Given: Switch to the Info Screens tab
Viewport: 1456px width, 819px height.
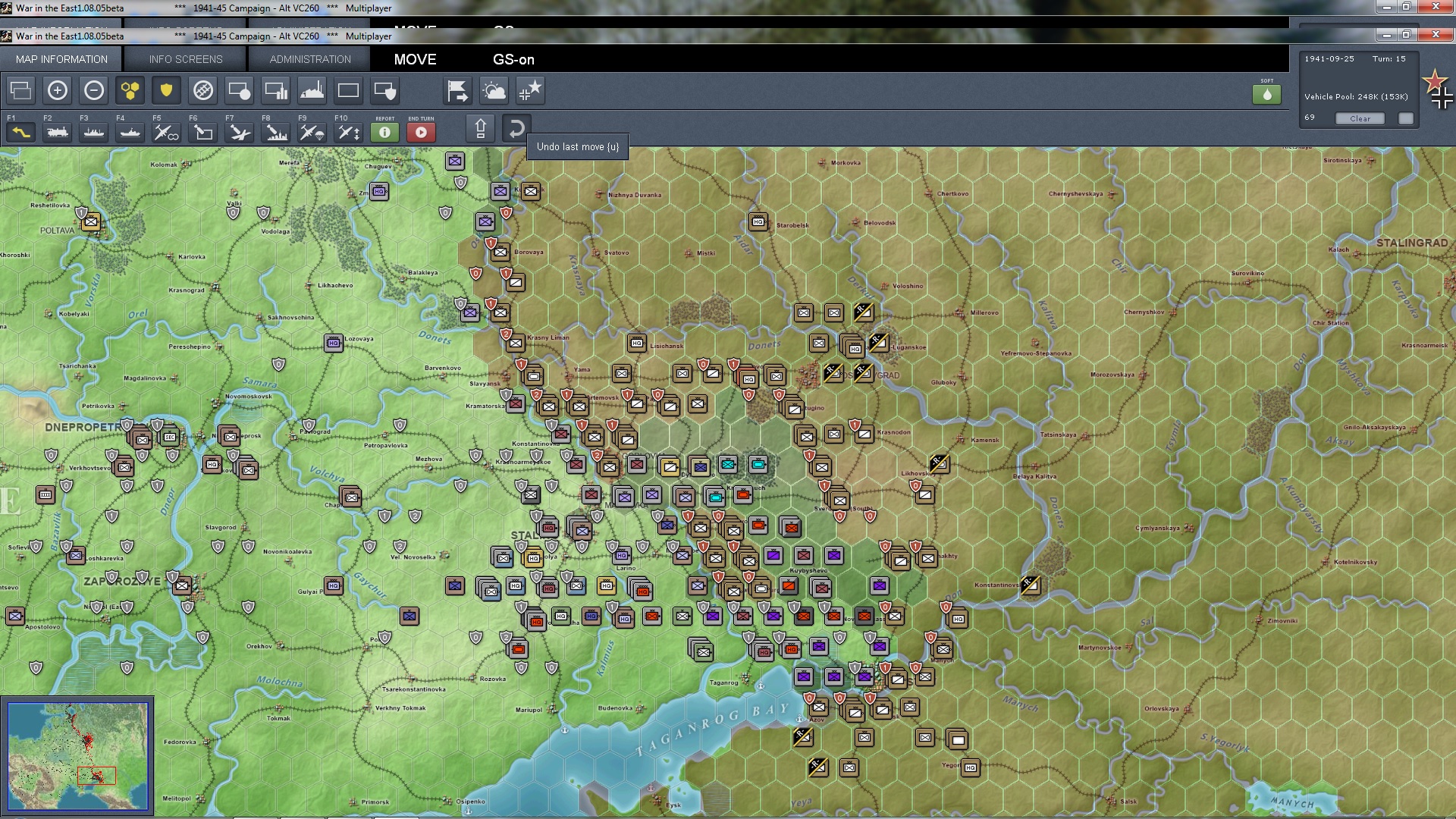Looking at the screenshot, I should click(x=186, y=59).
